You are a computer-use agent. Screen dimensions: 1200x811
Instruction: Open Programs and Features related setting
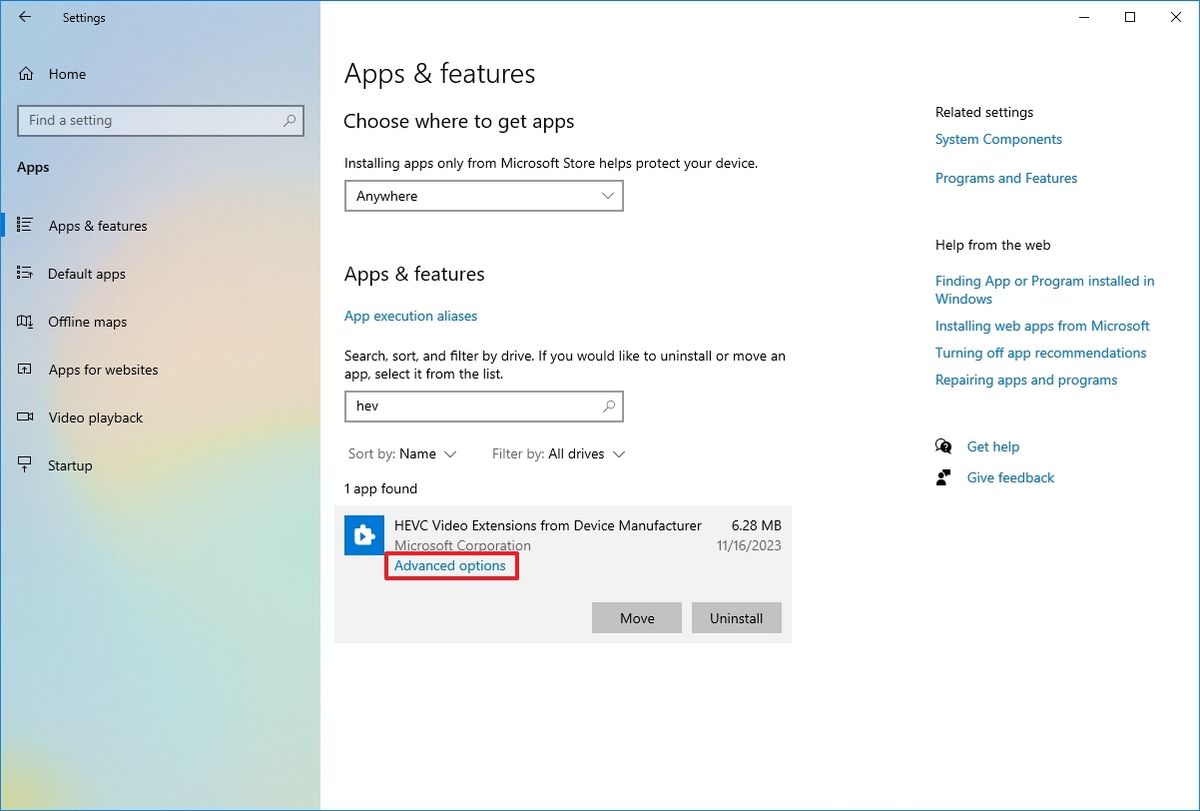click(x=1005, y=177)
